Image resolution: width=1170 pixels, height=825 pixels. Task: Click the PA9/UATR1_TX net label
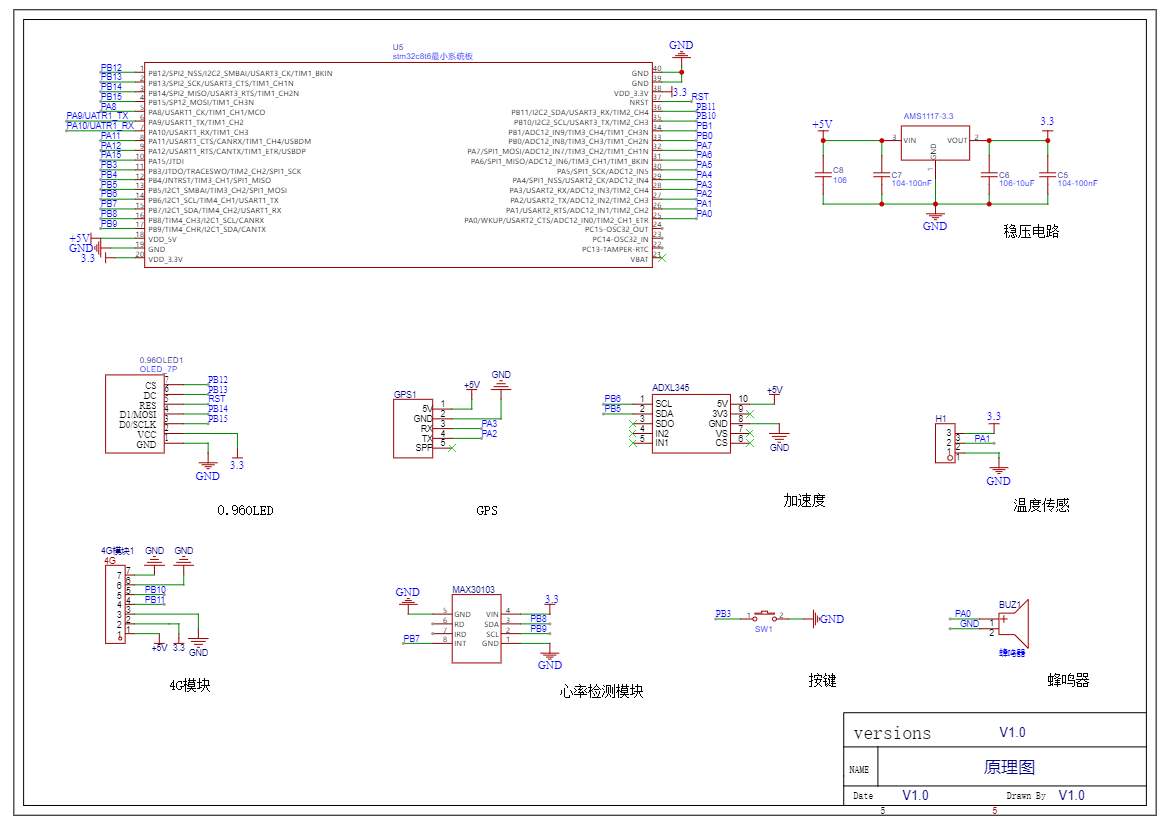[97, 116]
